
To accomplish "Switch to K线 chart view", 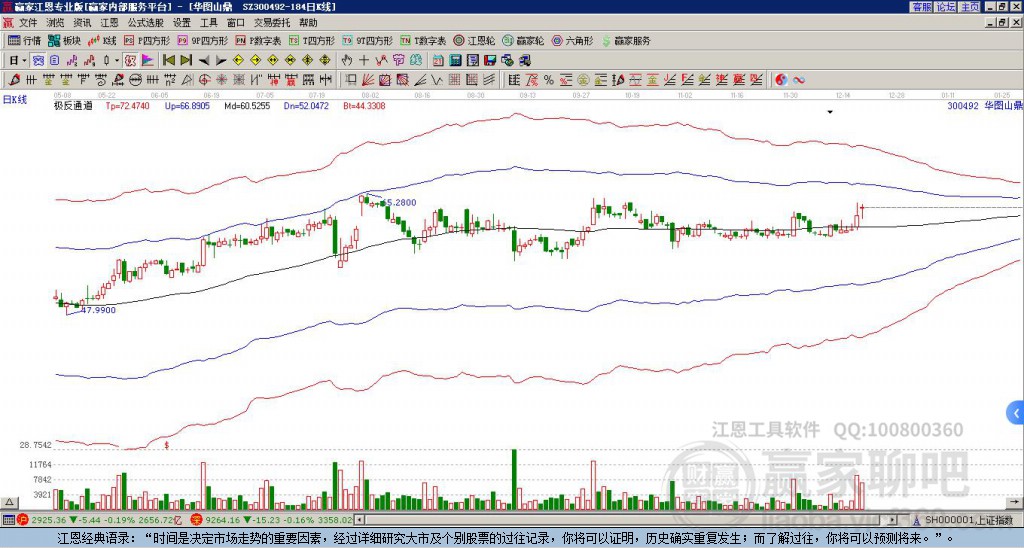I will coord(102,40).
